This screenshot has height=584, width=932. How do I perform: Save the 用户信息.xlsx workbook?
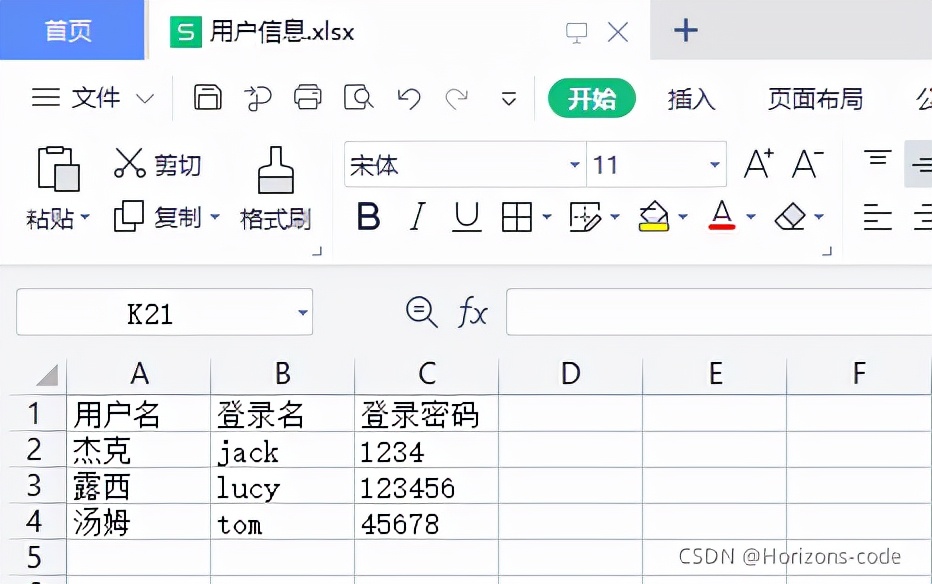pos(207,97)
